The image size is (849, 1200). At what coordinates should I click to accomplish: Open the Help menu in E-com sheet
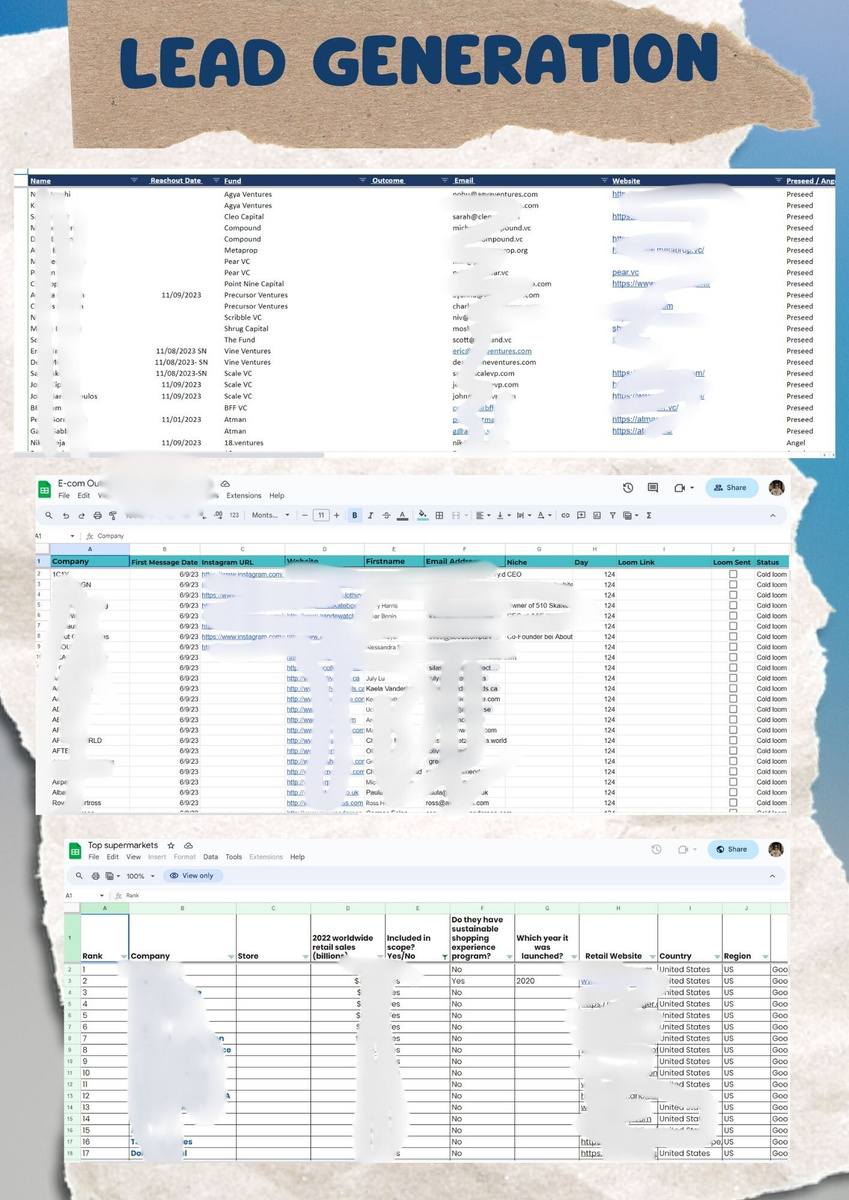[x=277, y=496]
